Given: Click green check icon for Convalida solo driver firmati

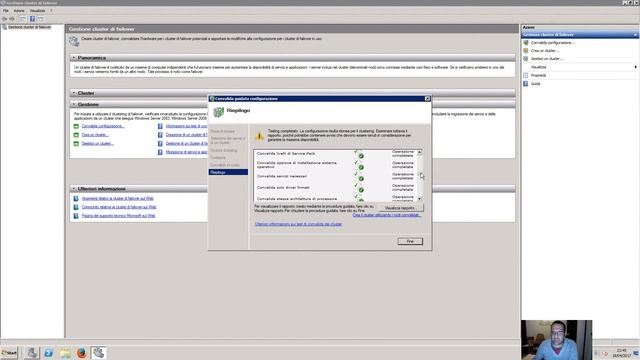Looking at the screenshot, I should [359, 188].
